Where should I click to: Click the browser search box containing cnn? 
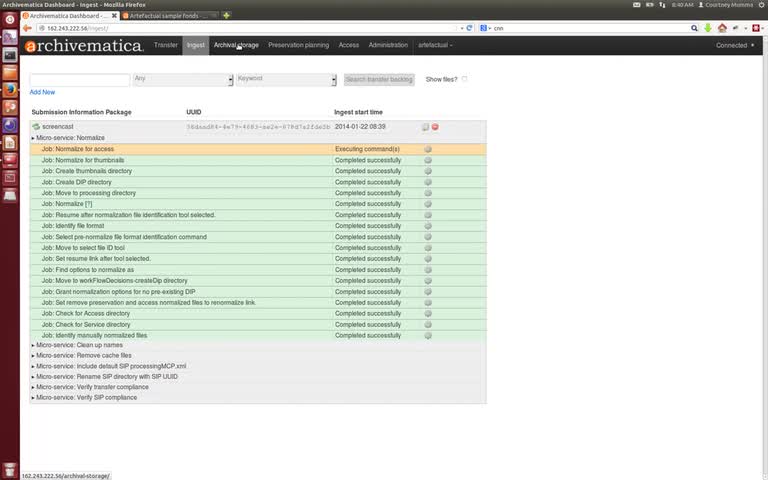pyautogui.click(x=588, y=28)
